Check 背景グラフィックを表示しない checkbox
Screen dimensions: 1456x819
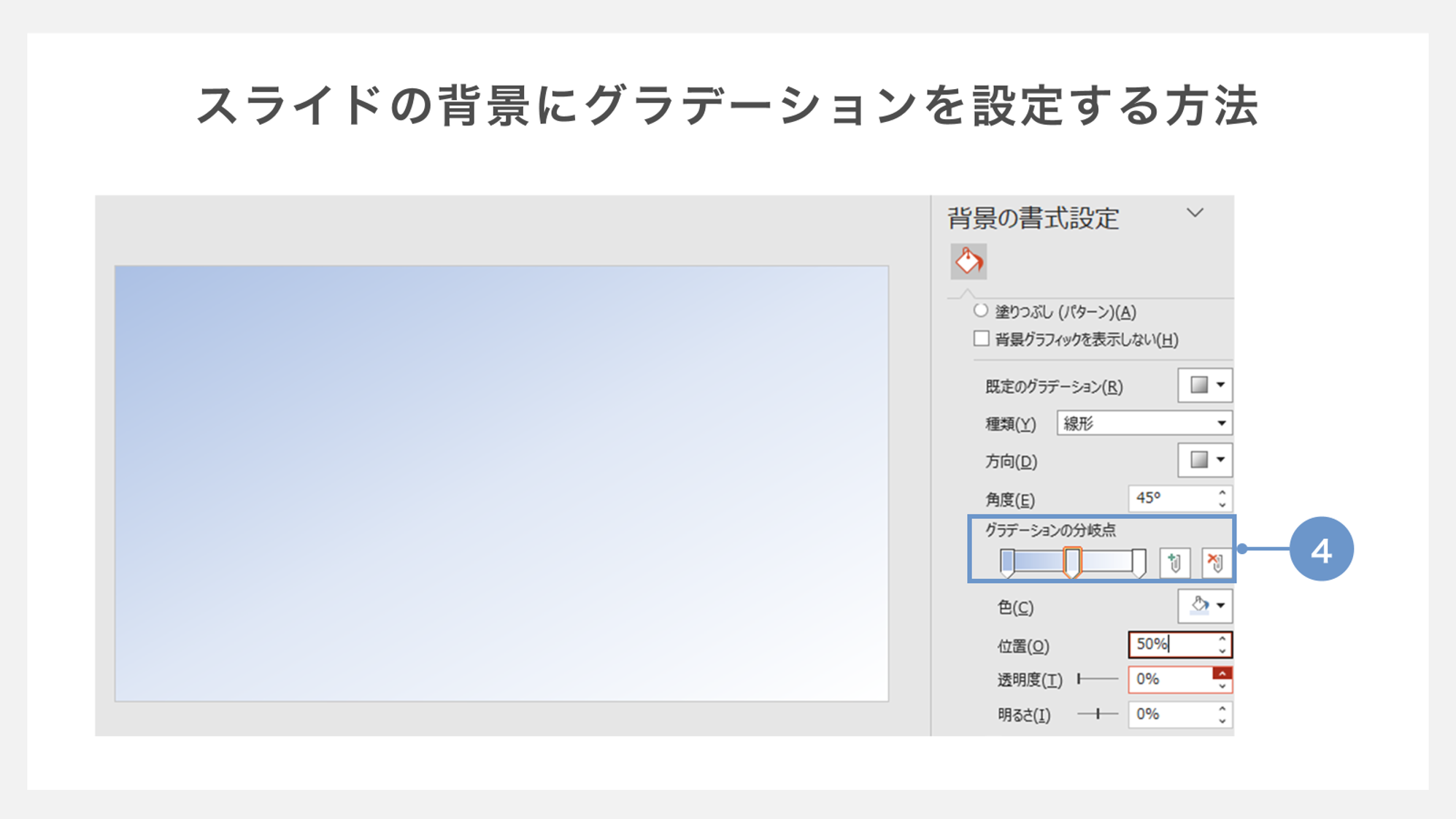point(982,339)
